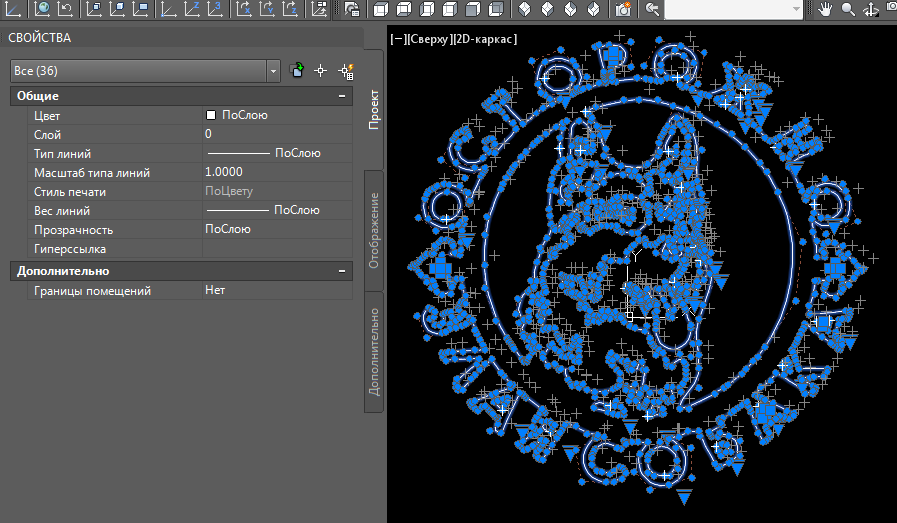Collapse the 'Дополнительно' section
This screenshot has height=523, width=897.
342,271
